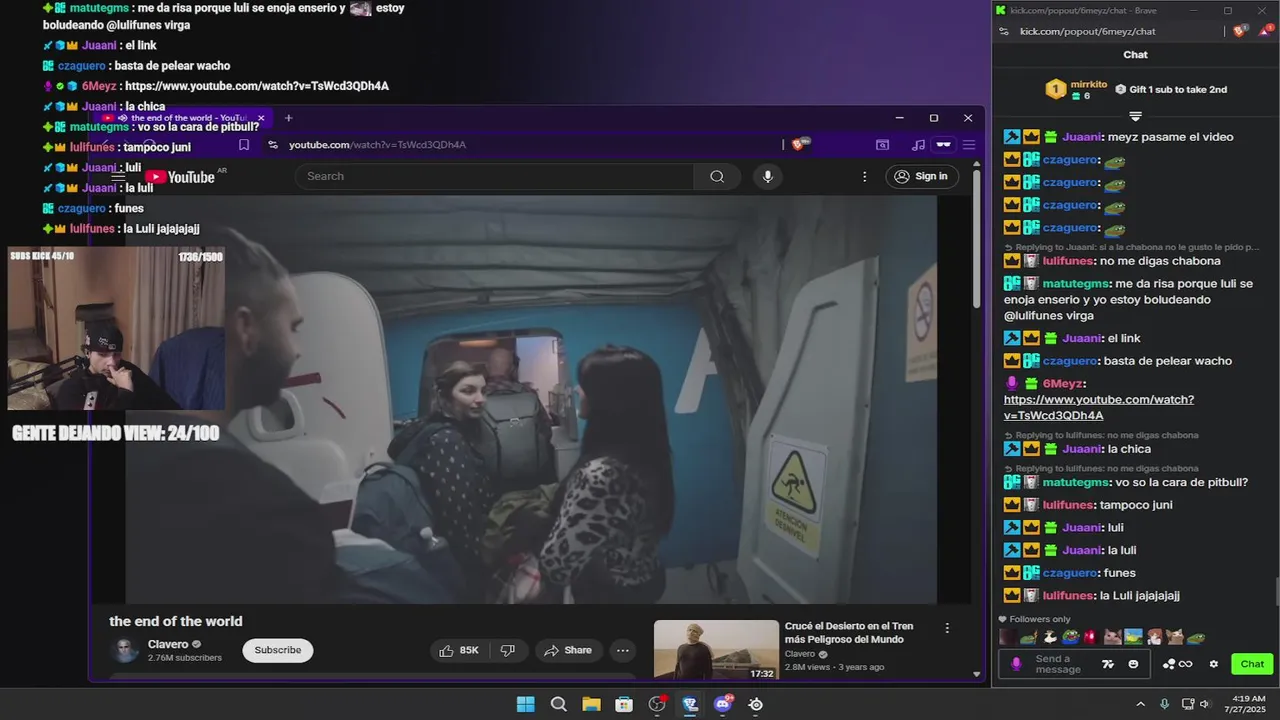Open site info icon in Kick popout address bar
Screen dimensions: 1280x720
pos(1002,31)
